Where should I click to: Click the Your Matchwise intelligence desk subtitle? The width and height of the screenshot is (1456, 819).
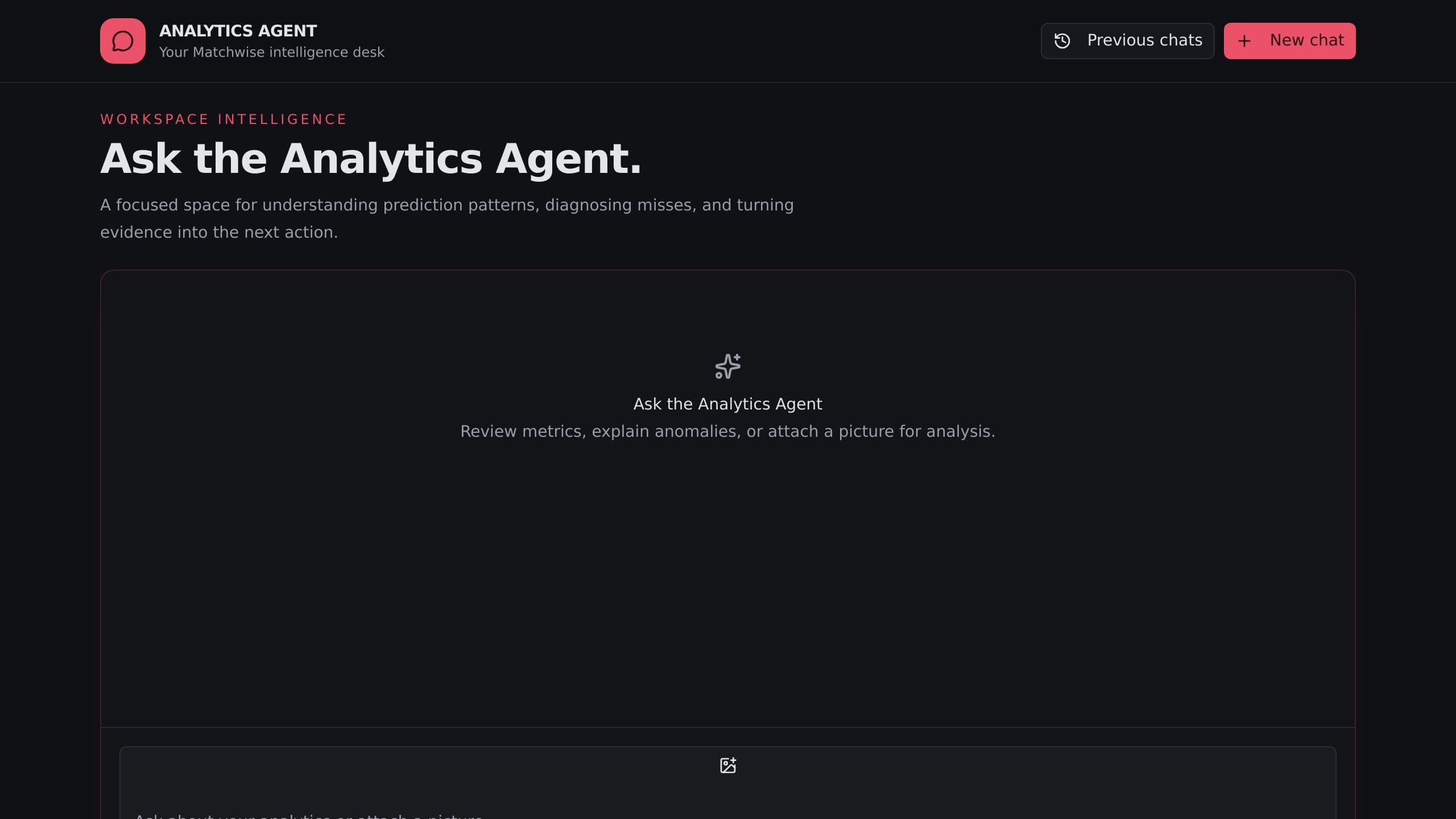[272, 52]
